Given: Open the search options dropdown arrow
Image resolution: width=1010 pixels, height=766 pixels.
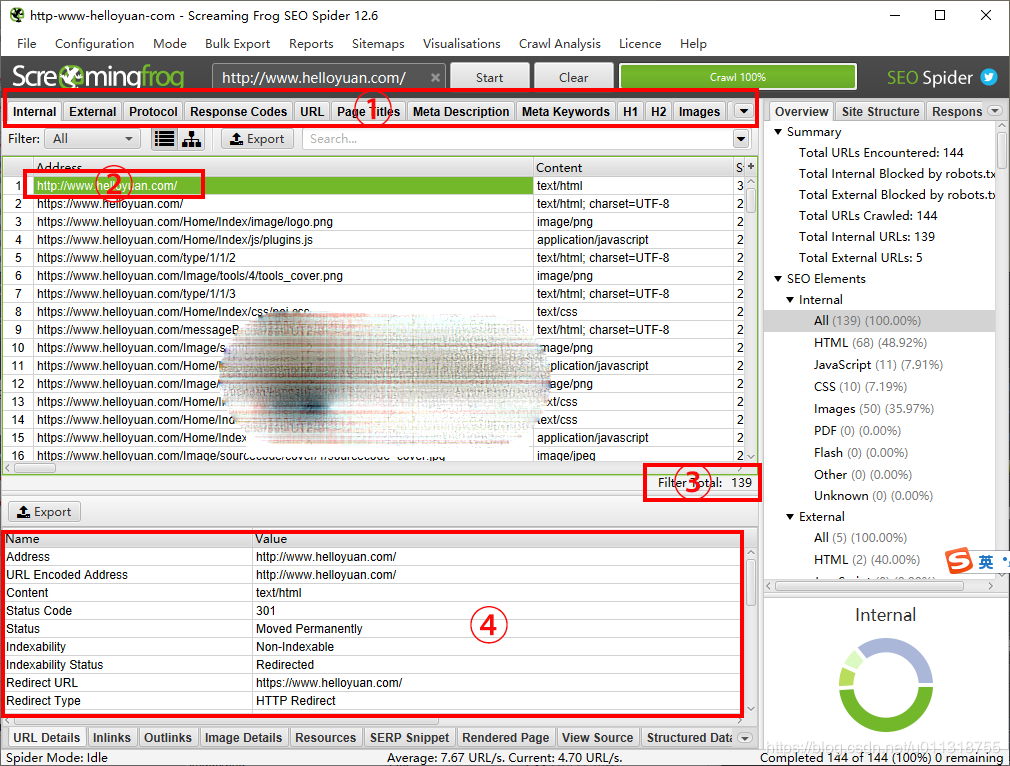Looking at the screenshot, I should [x=741, y=139].
